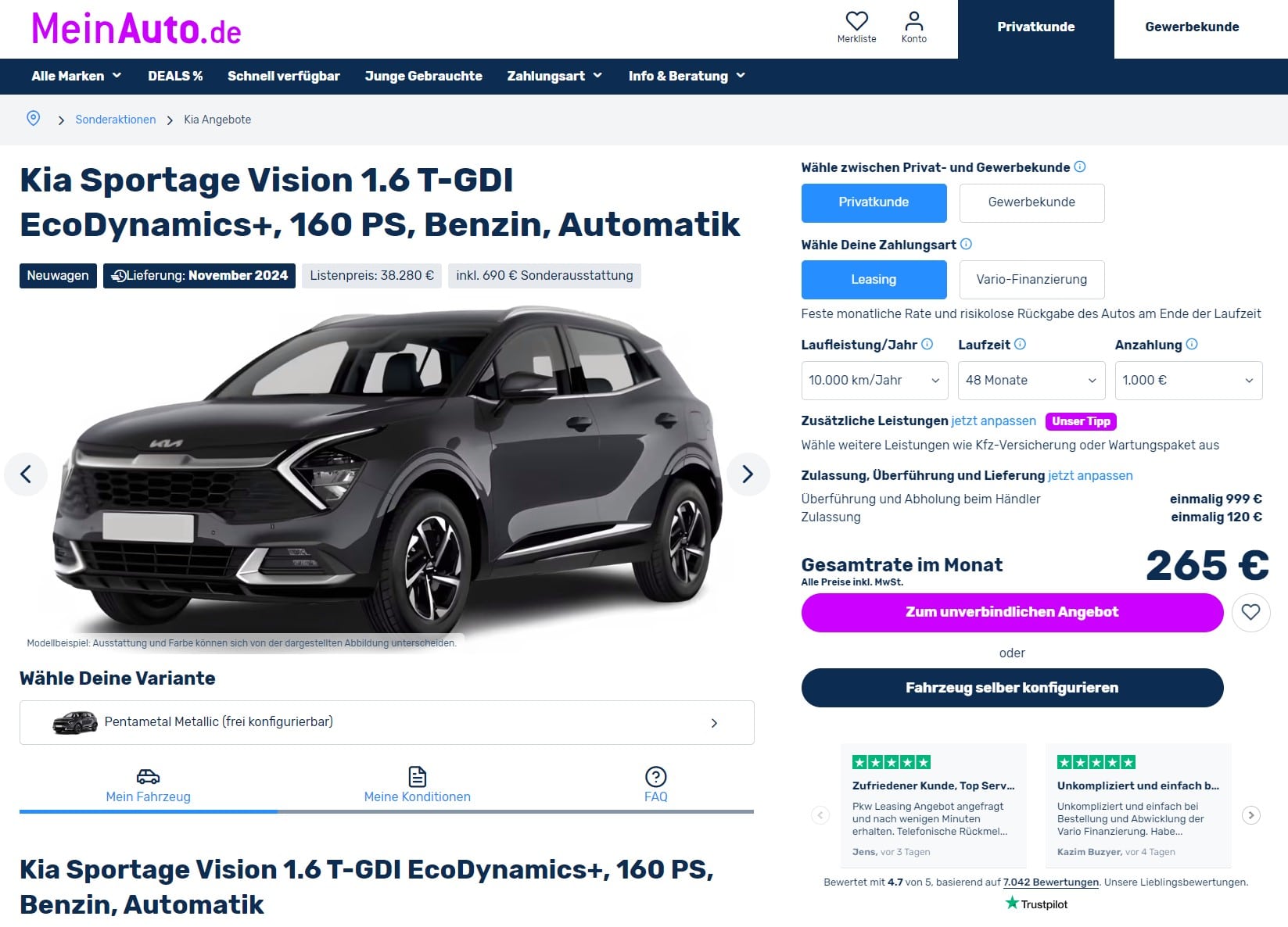Click the location pin breadcrumb icon
The image size is (1288, 927).
point(33,118)
